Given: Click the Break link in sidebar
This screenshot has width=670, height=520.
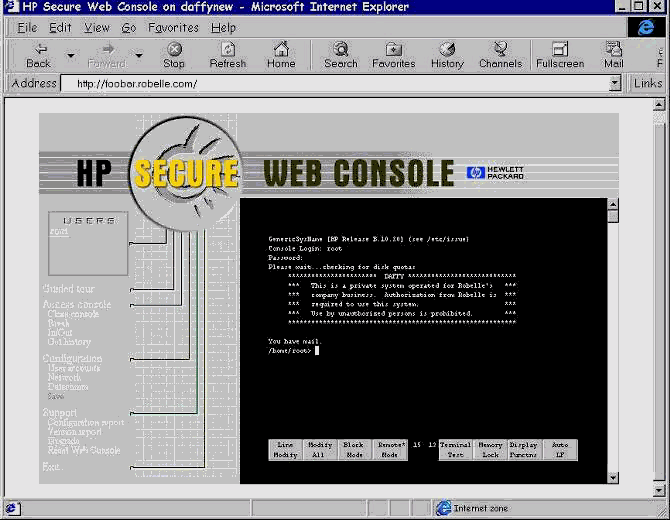Looking at the screenshot, I should (x=59, y=323).
